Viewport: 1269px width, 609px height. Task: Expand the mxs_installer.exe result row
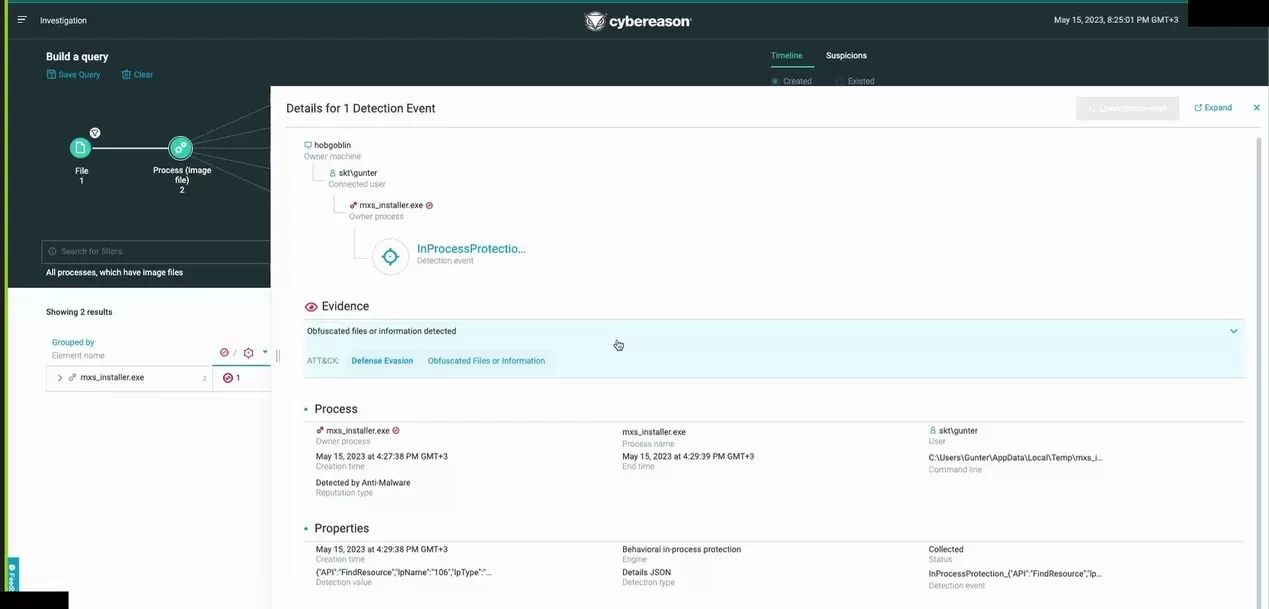point(60,378)
